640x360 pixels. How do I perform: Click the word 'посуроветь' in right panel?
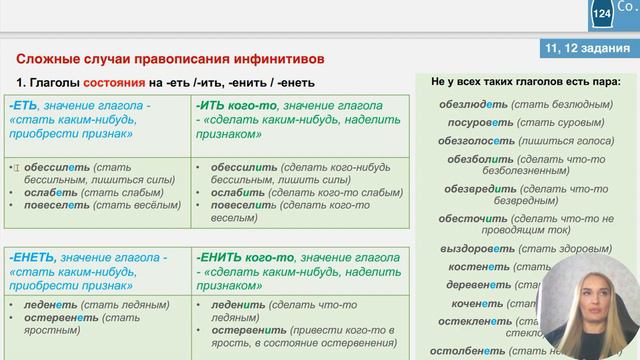480,122
